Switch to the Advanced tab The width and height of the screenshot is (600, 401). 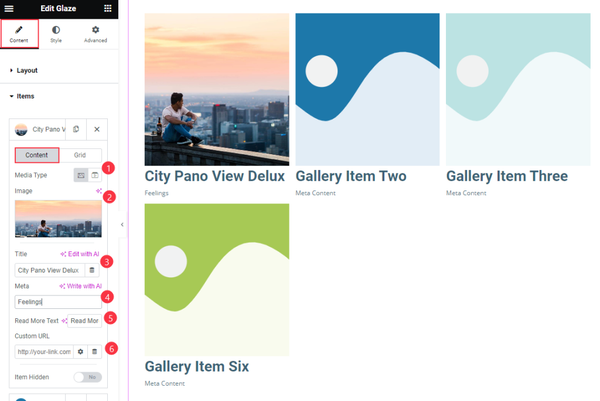[95, 34]
